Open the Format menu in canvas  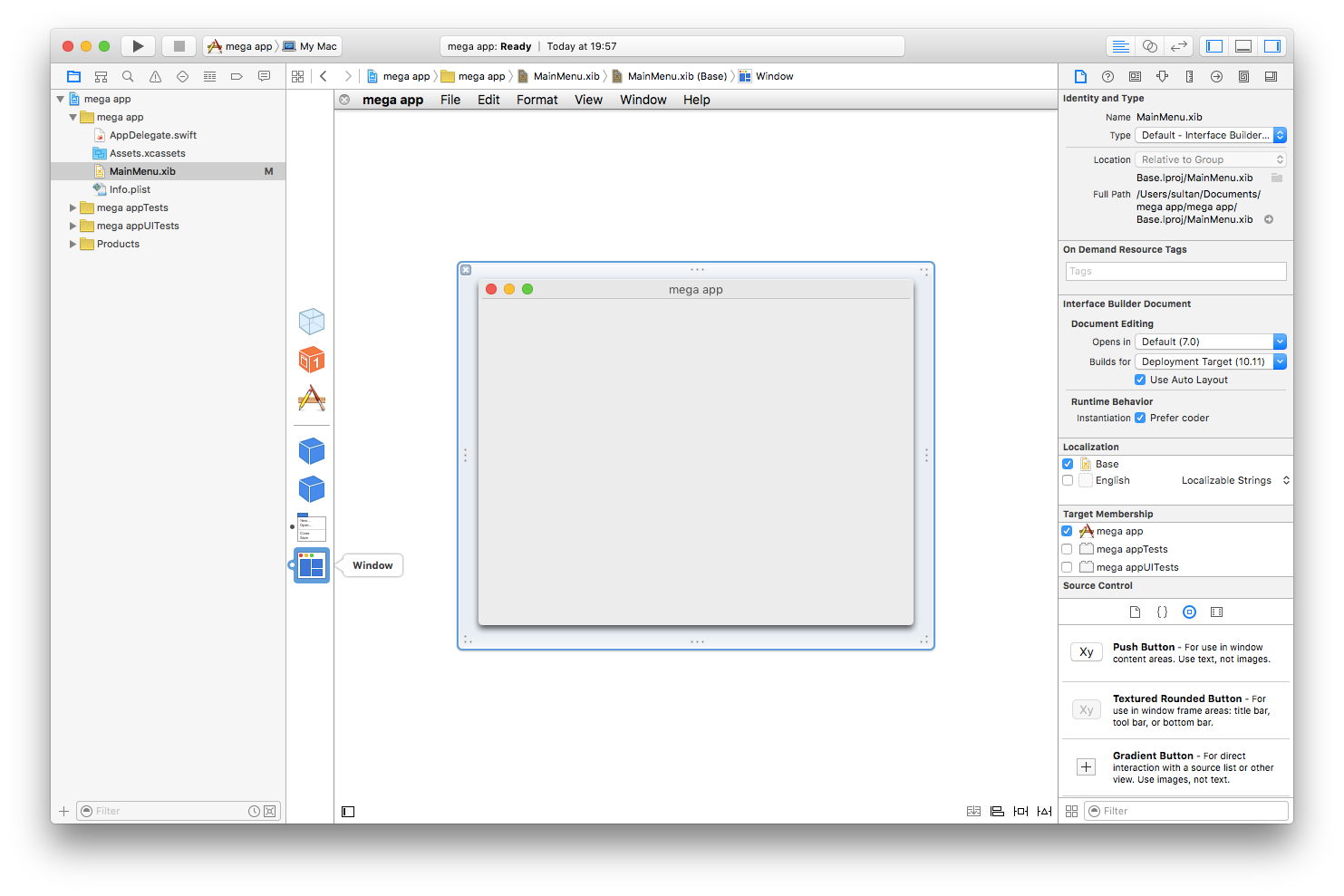pyautogui.click(x=537, y=100)
